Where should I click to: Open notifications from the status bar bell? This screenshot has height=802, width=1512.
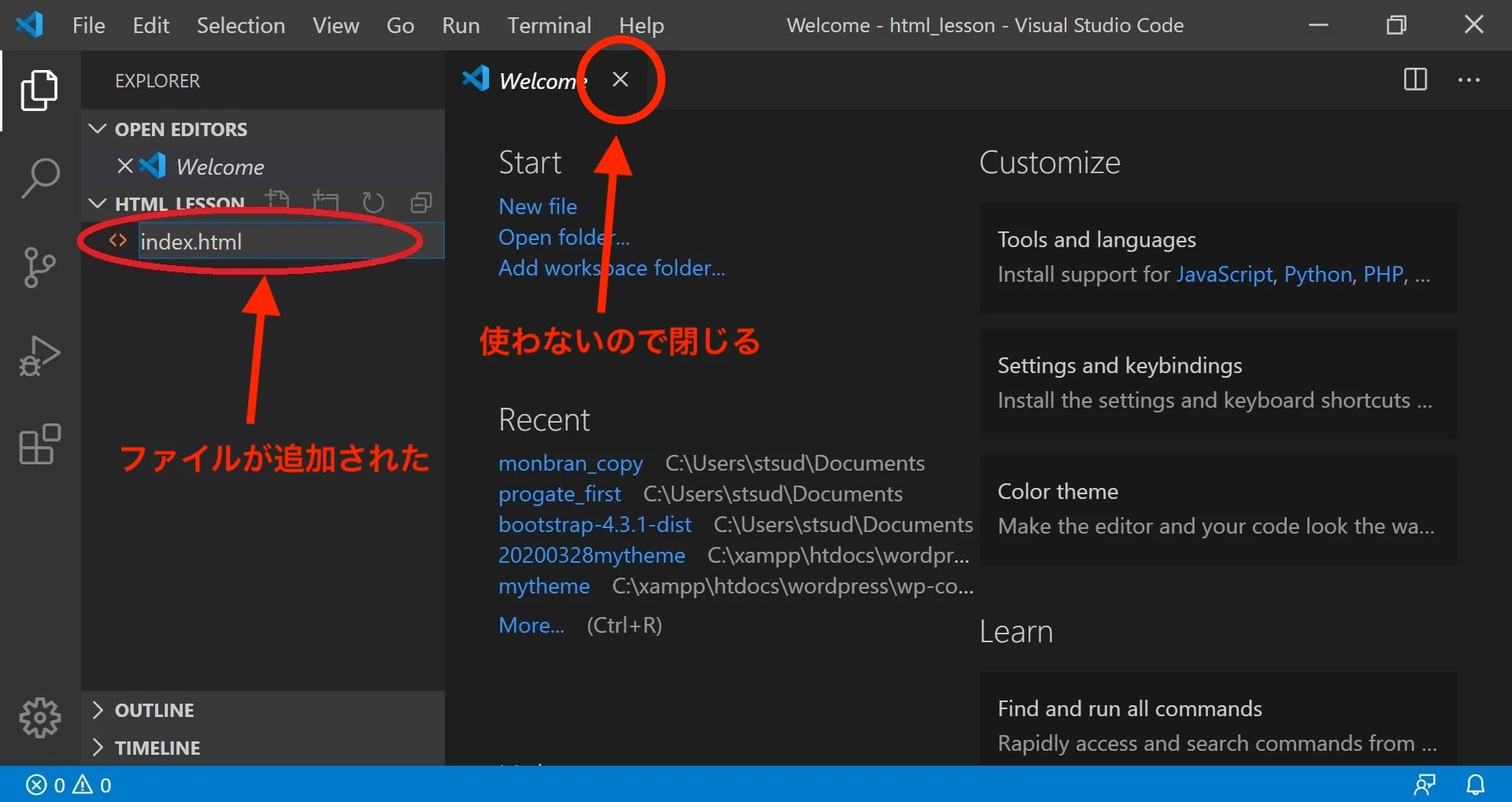(x=1477, y=784)
